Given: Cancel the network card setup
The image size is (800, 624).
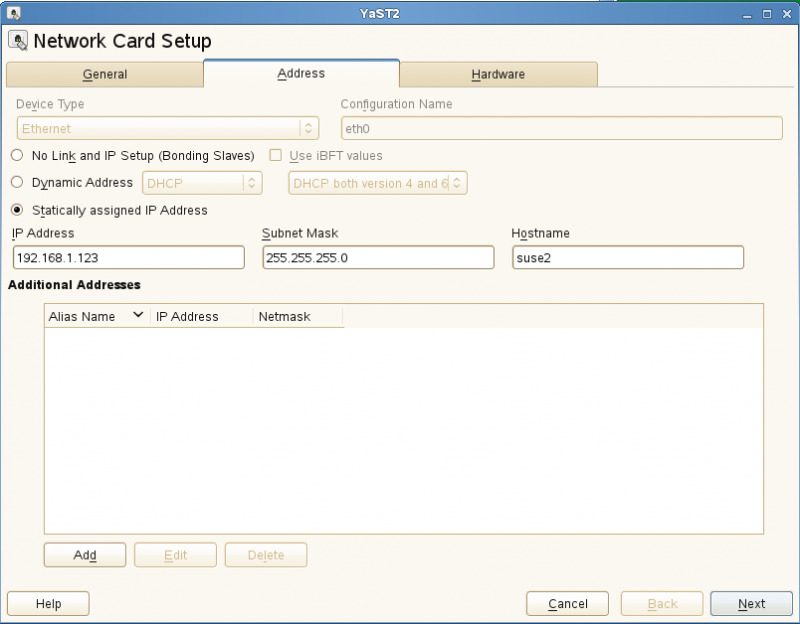Looking at the screenshot, I should tap(567, 603).
